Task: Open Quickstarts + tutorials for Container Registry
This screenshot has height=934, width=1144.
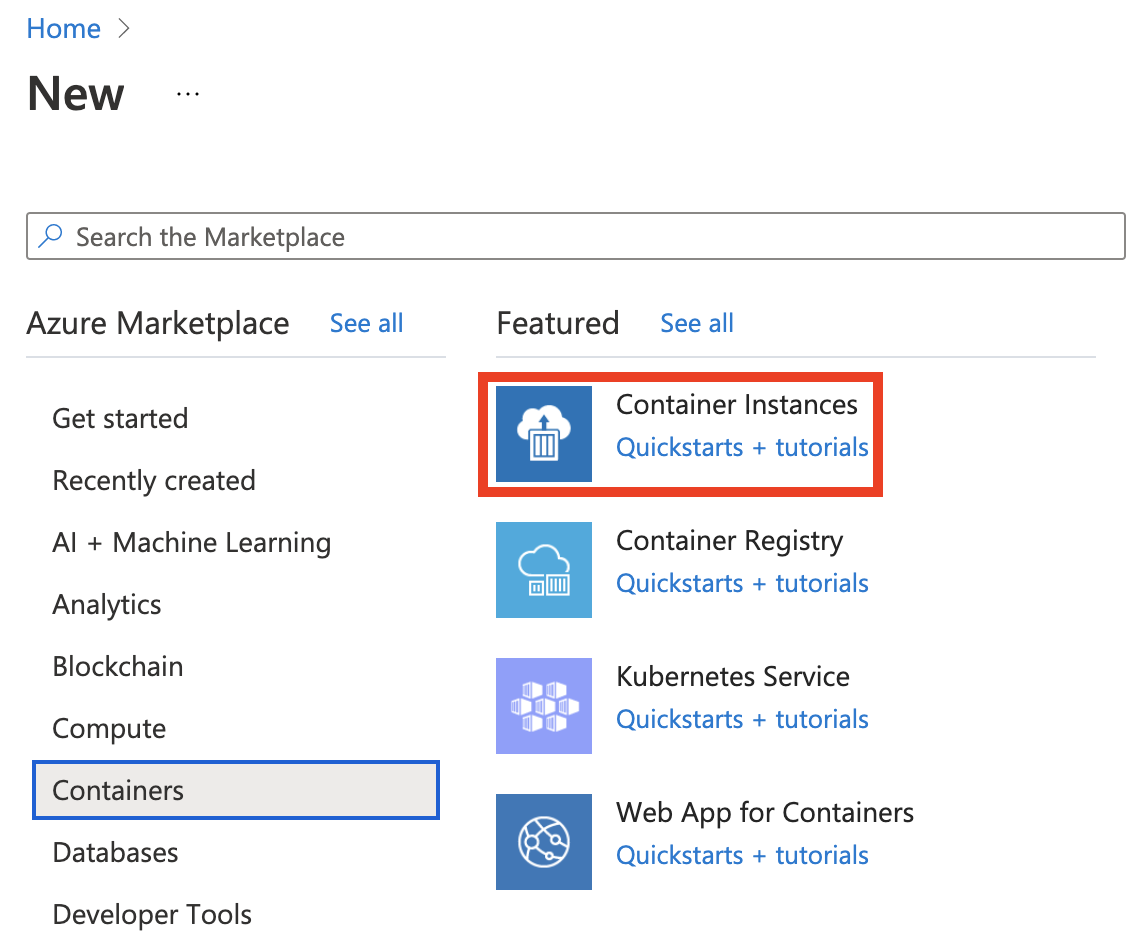Action: (x=743, y=584)
